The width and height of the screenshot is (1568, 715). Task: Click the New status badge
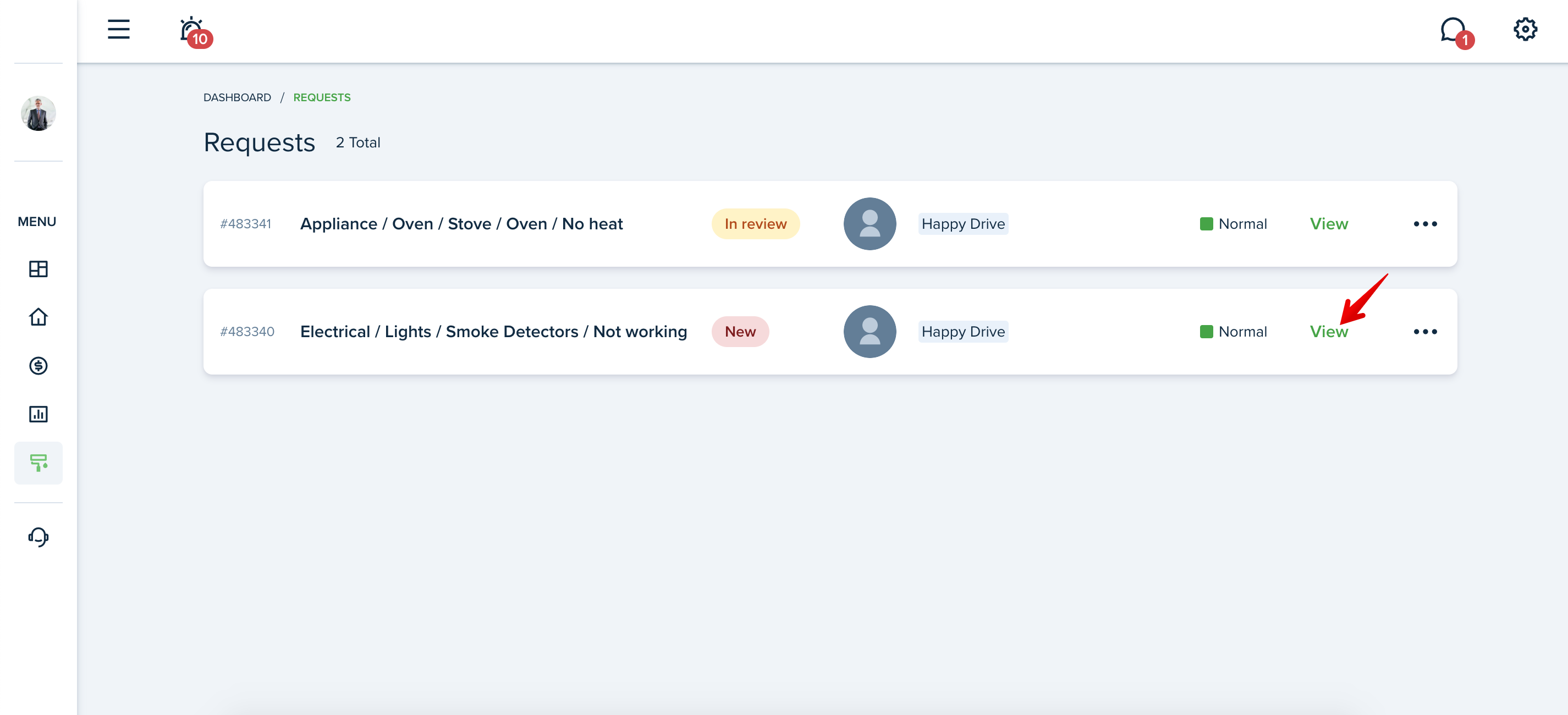pyautogui.click(x=740, y=332)
